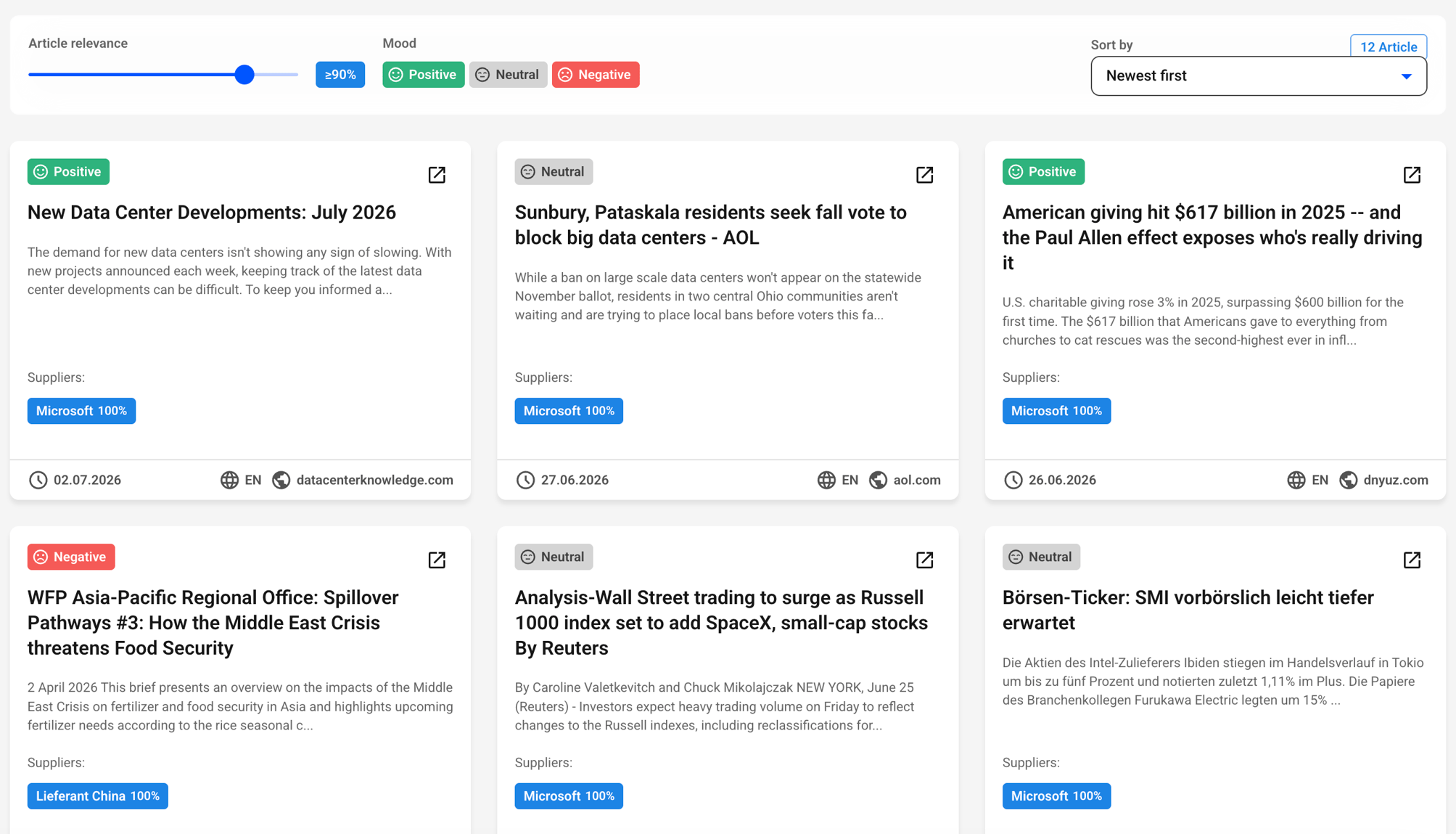
Task: Open the New Data Center Developments article externally
Action: pos(437,175)
